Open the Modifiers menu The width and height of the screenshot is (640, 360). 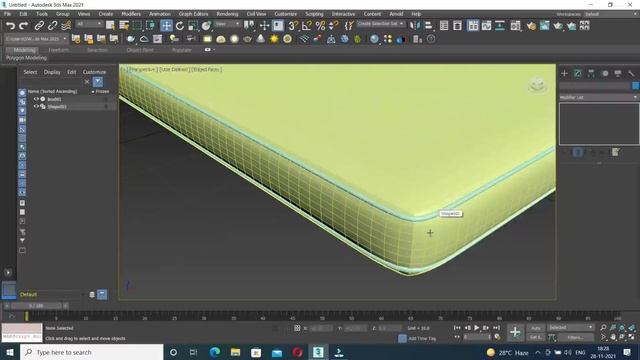coord(131,14)
